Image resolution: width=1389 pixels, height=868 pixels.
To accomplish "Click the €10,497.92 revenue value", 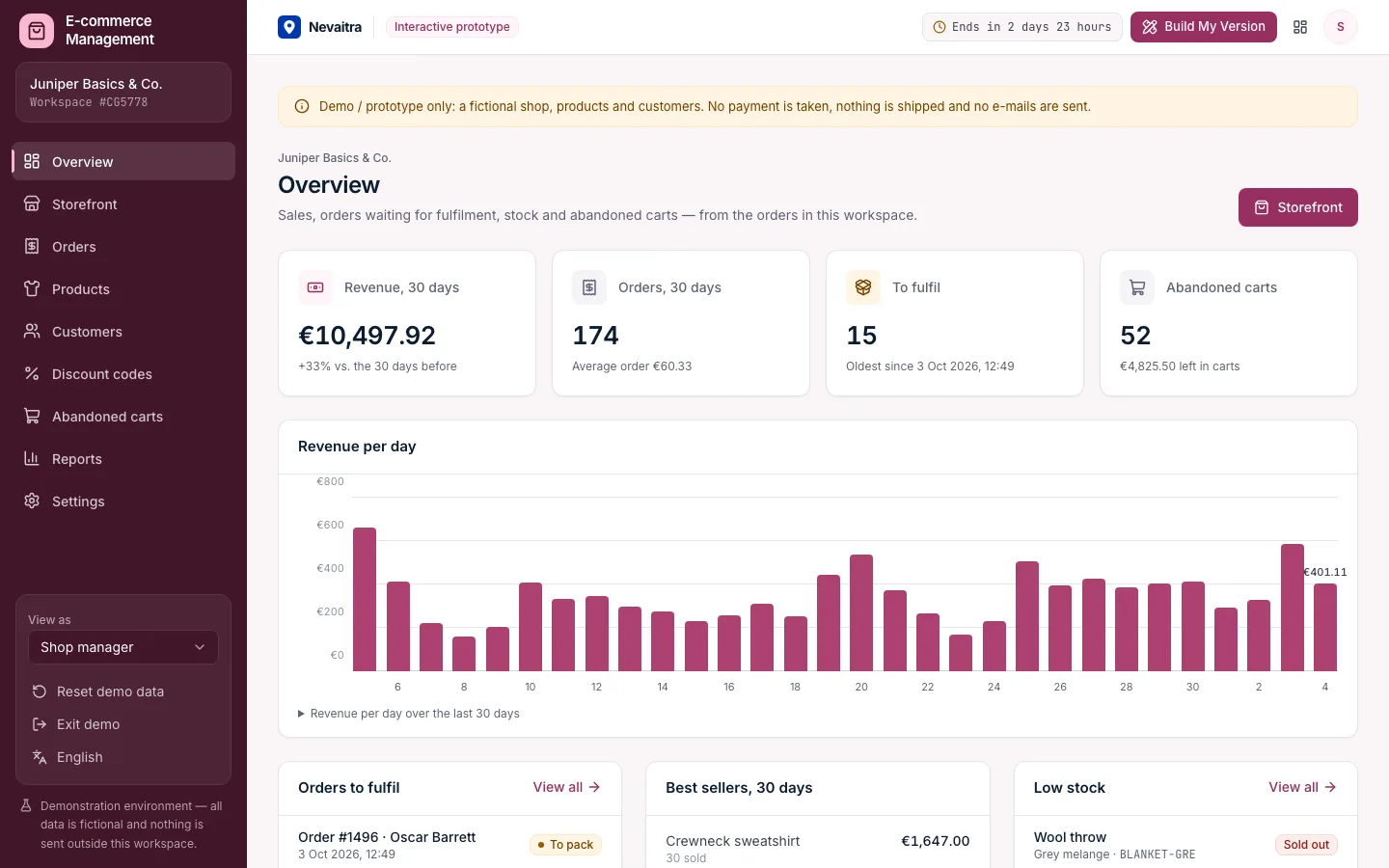I will pyautogui.click(x=368, y=336).
